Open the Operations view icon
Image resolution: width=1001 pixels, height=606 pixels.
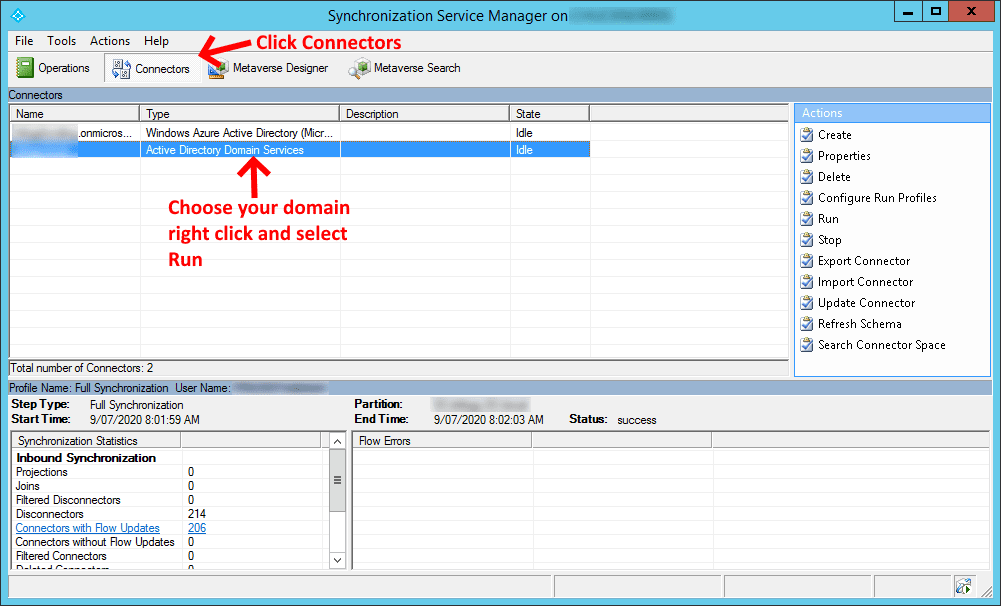(x=24, y=68)
